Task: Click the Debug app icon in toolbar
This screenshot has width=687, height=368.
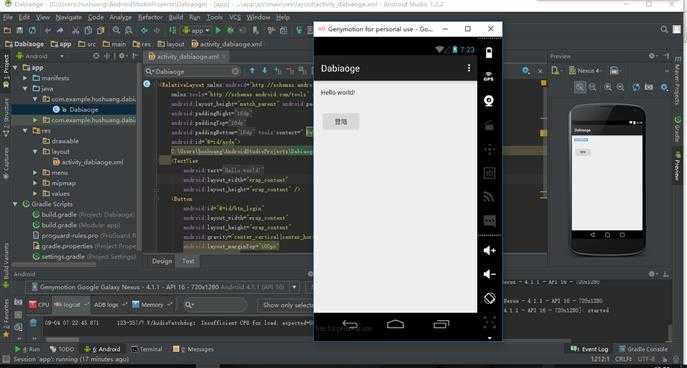Action: point(230,30)
